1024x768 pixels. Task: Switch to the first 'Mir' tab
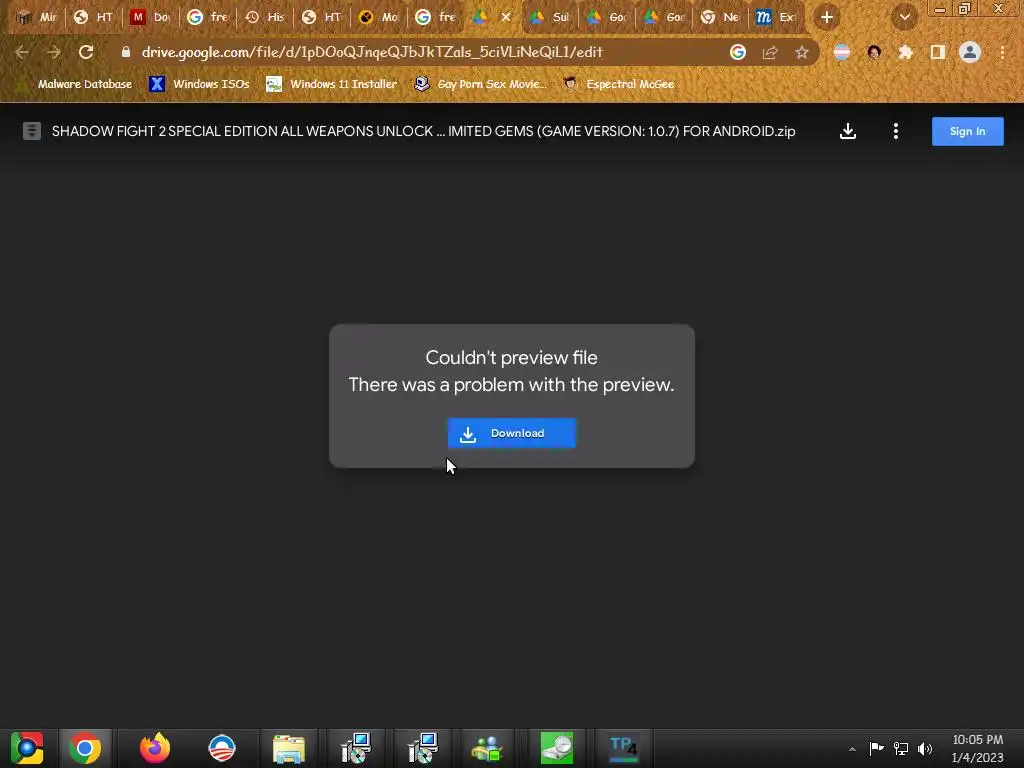(37, 18)
